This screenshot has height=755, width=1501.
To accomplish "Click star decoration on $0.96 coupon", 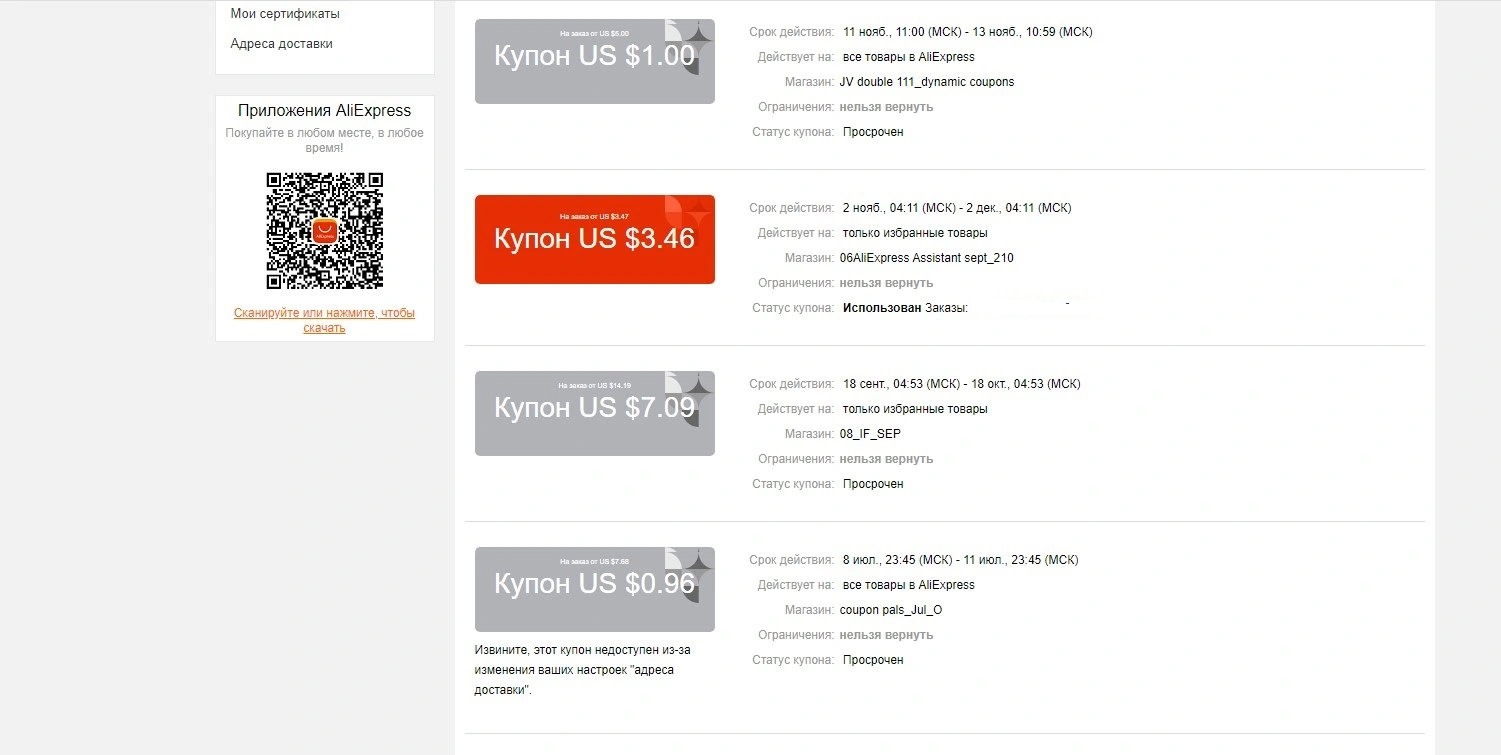I will (x=690, y=569).
